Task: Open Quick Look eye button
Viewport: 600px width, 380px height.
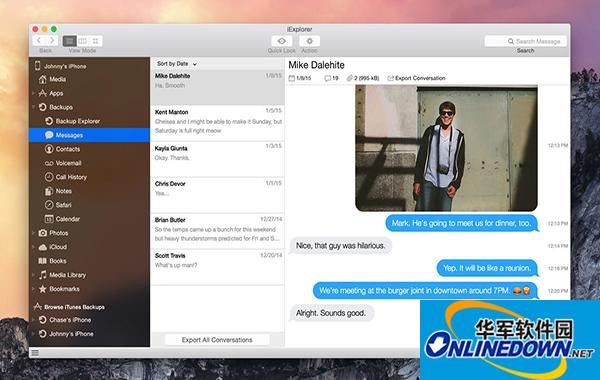Action: pos(282,41)
